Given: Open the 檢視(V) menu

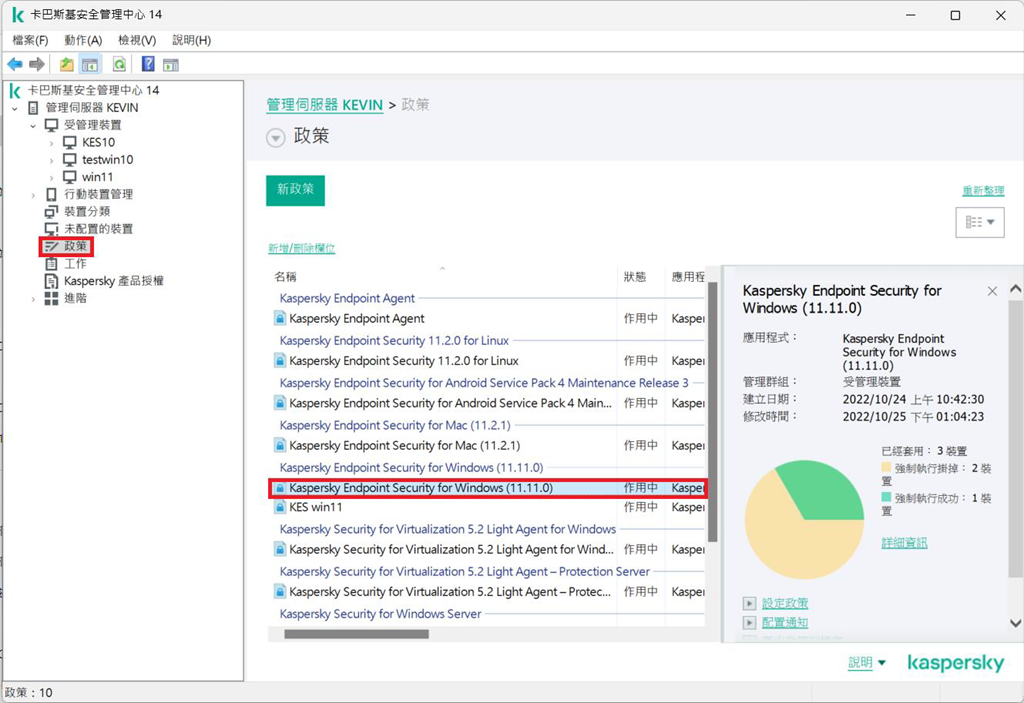Looking at the screenshot, I should (137, 40).
